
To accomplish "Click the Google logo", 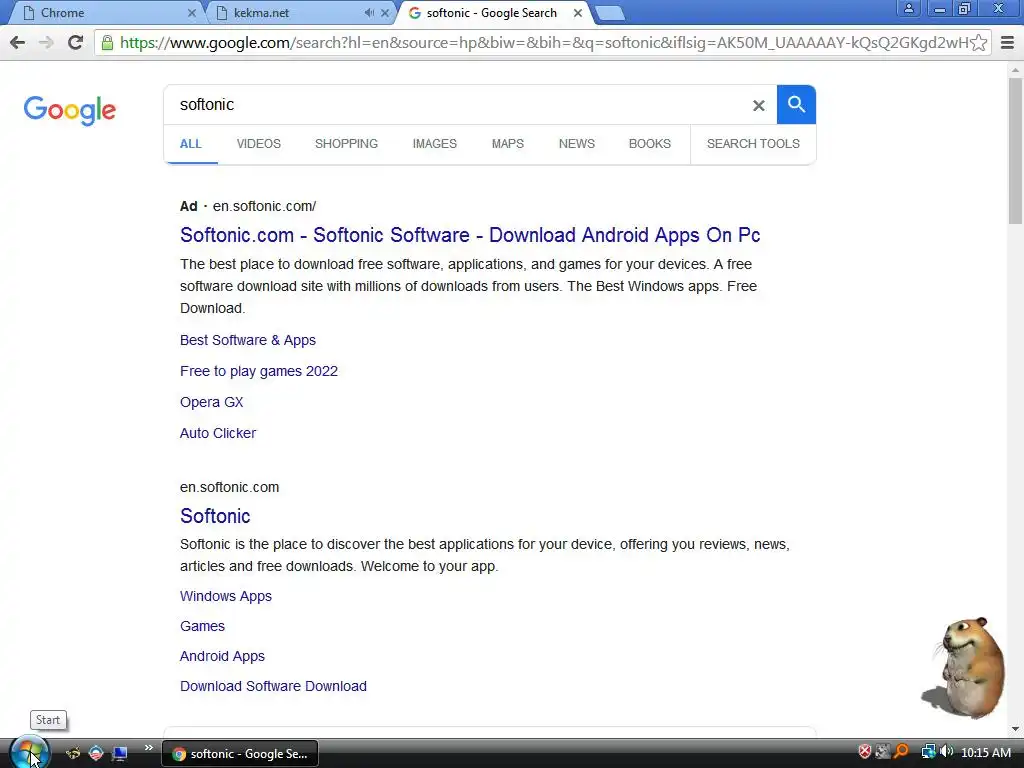I will (x=70, y=110).
